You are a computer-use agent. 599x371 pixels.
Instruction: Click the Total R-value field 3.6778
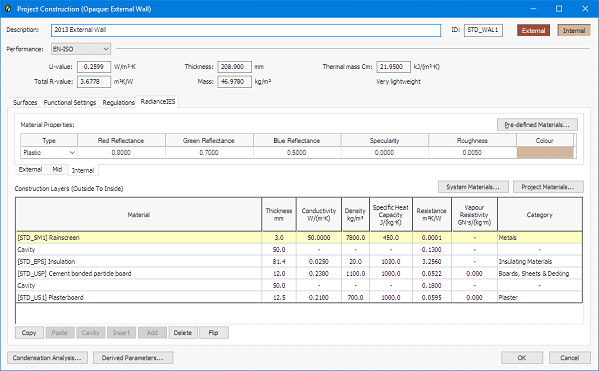pos(94,82)
